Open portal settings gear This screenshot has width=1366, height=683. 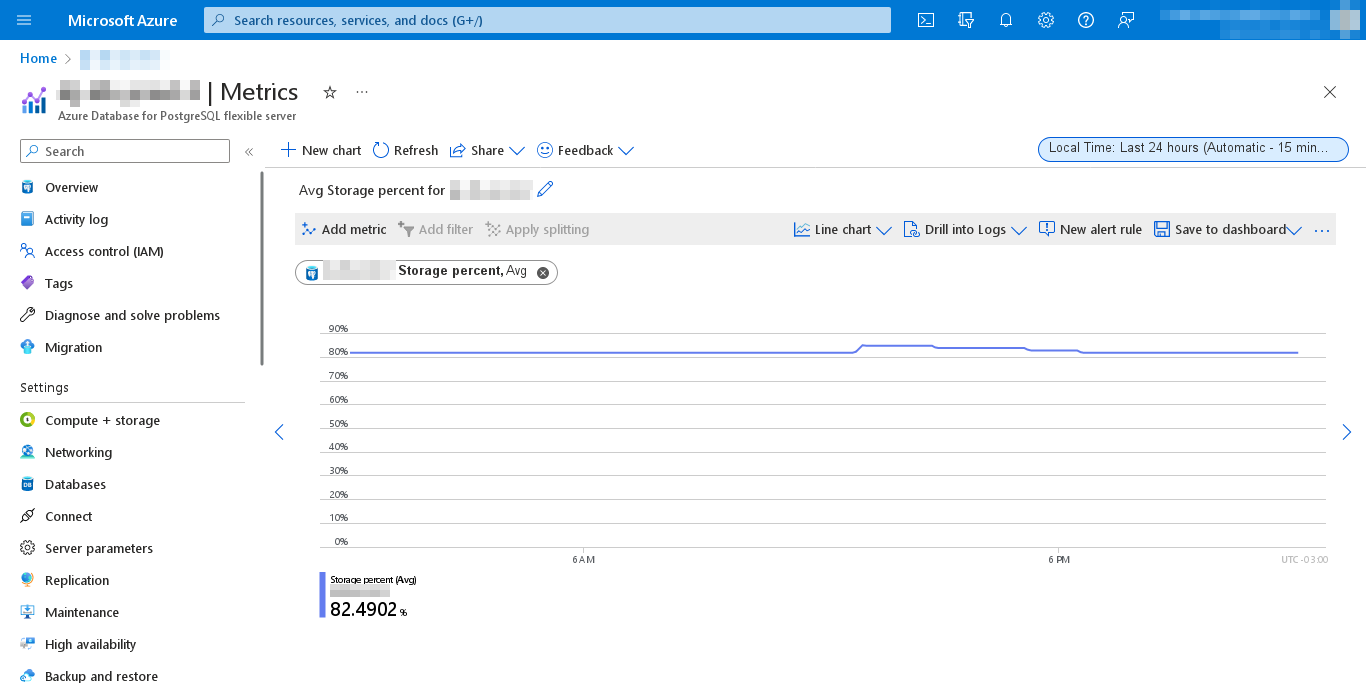pyautogui.click(x=1046, y=20)
